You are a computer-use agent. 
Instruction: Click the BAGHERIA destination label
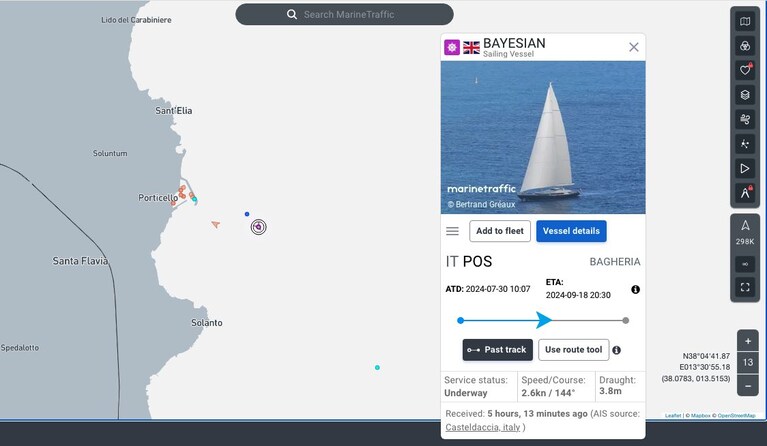point(615,262)
